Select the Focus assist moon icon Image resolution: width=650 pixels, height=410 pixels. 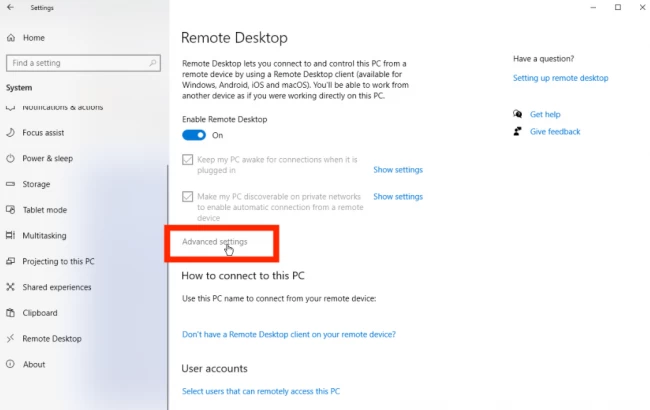(x=10, y=133)
